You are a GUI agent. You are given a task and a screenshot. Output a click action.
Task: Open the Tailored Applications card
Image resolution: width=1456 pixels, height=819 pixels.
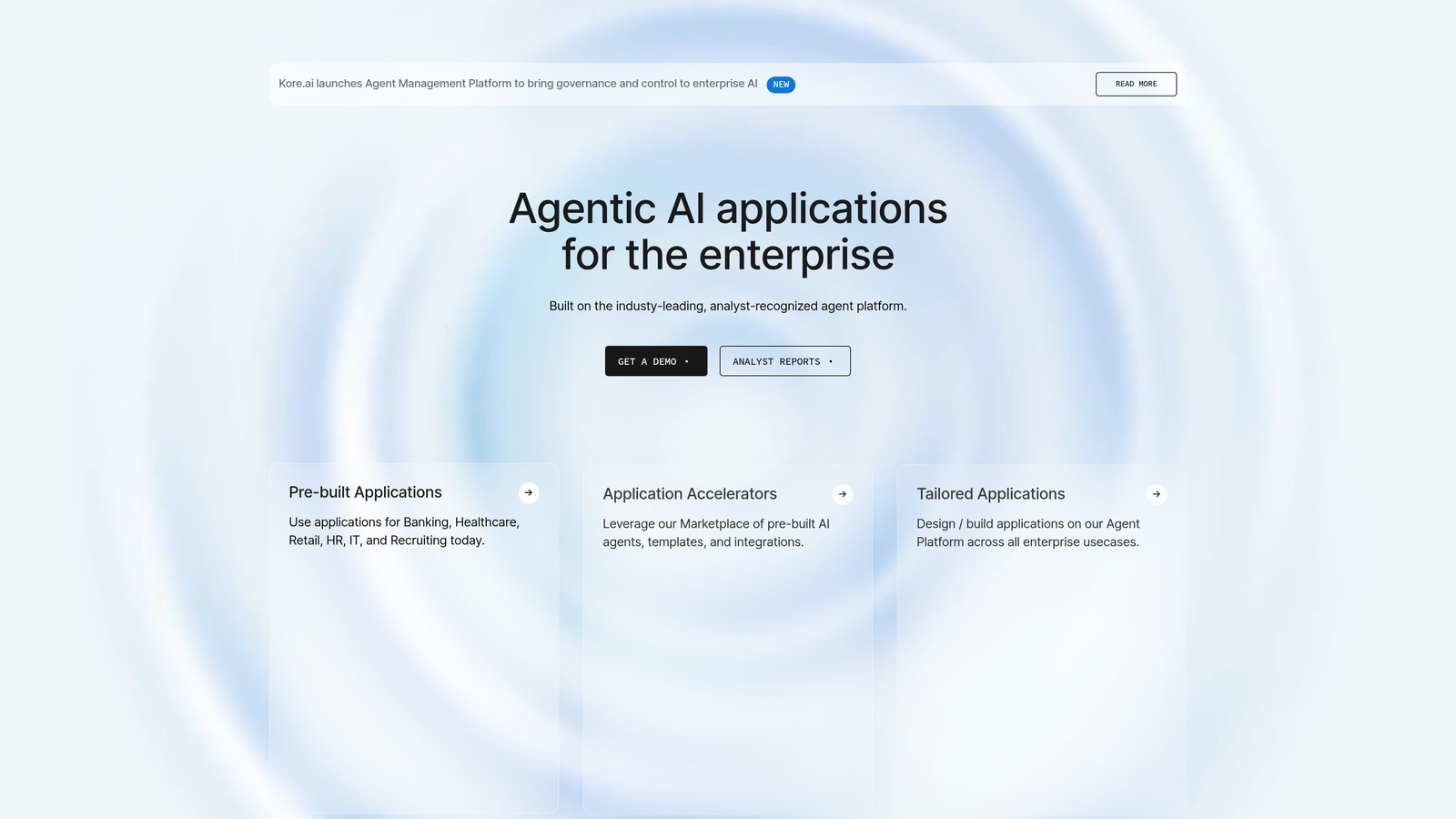point(1041,637)
